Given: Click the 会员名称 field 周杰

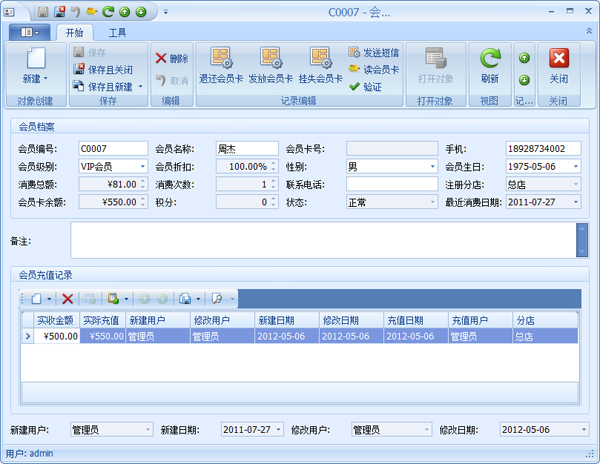Looking at the screenshot, I should click(247, 148).
